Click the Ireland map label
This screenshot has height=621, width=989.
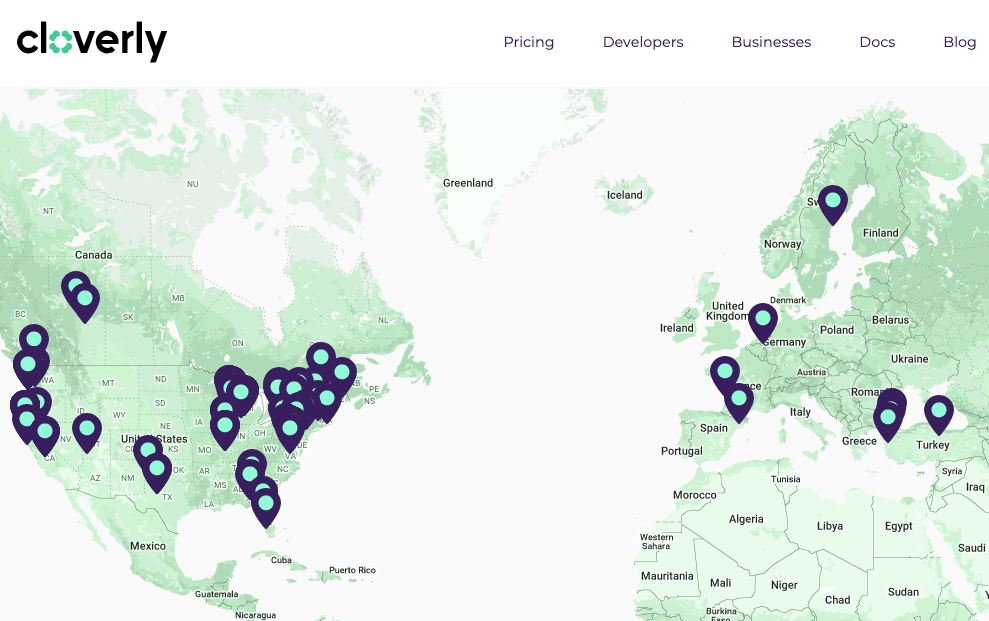pos(676,328)
